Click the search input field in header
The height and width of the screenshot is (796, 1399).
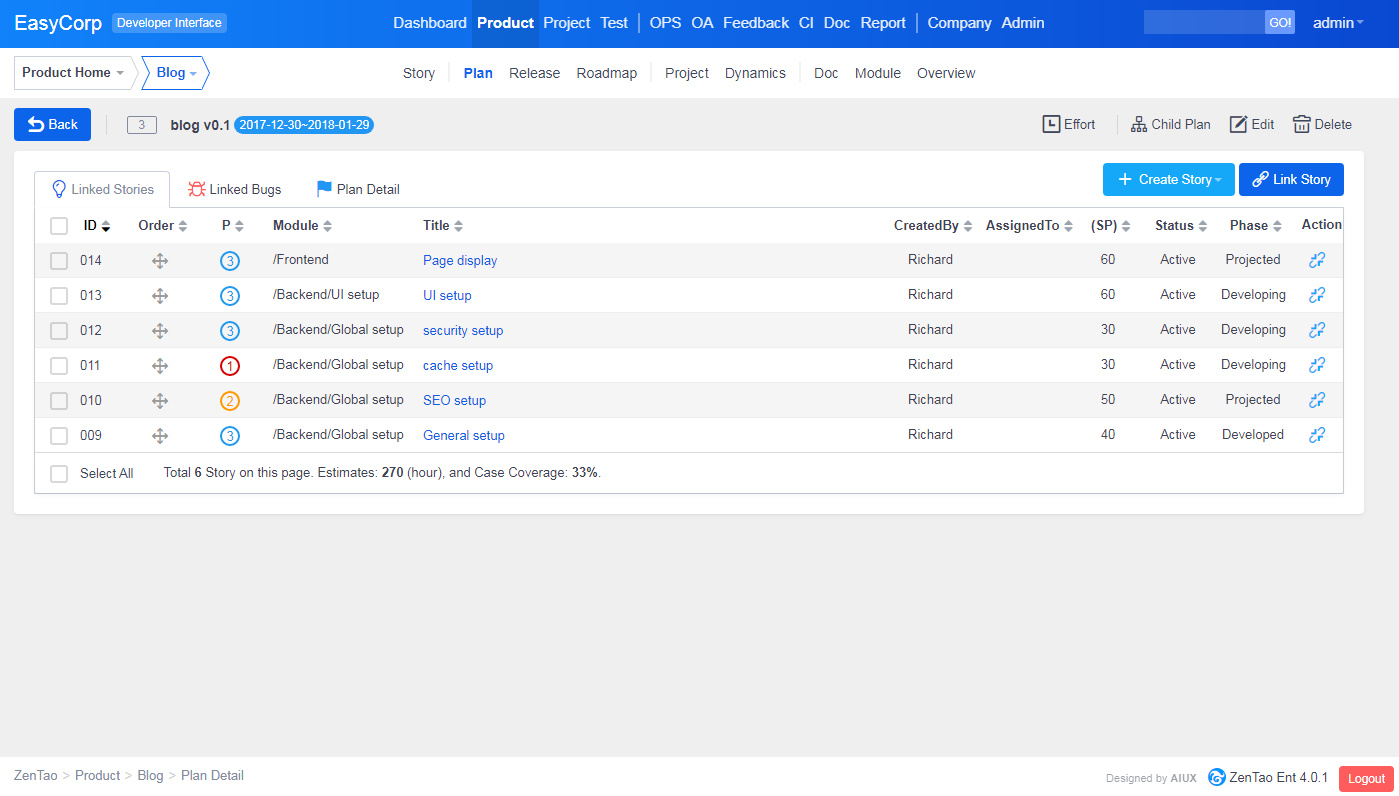pyautogui.click(x=1204, y=23)
